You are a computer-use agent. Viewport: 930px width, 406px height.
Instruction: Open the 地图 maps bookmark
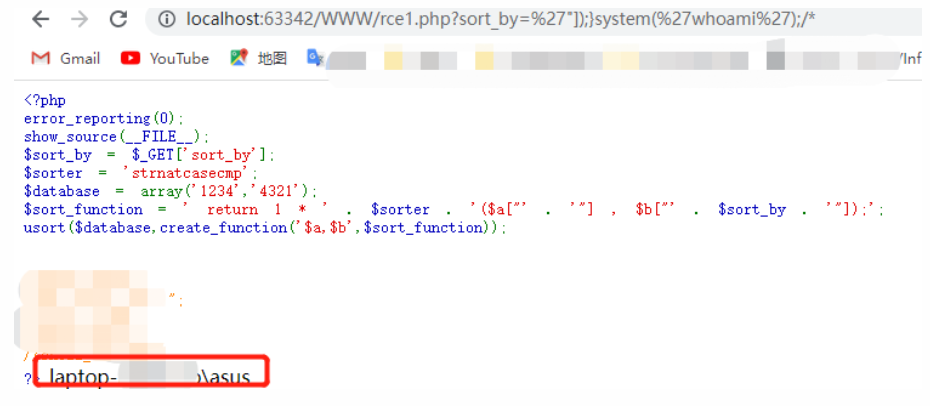[x=259, y=58]
